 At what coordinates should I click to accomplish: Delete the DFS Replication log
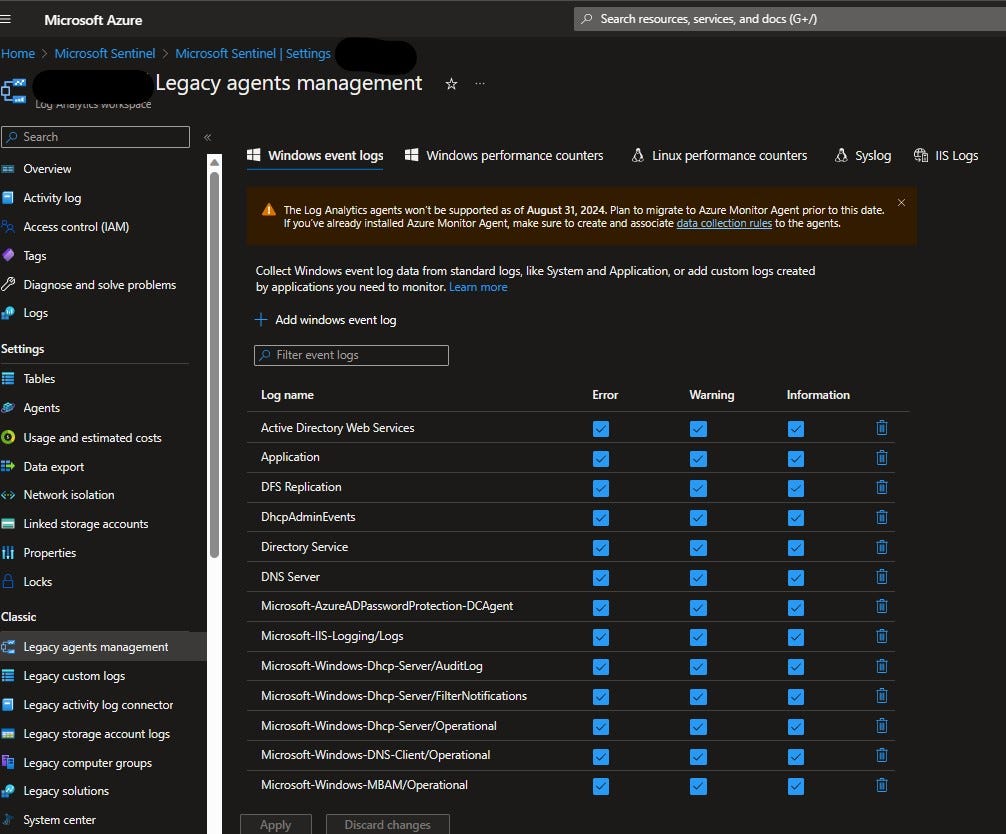point(882,488)
